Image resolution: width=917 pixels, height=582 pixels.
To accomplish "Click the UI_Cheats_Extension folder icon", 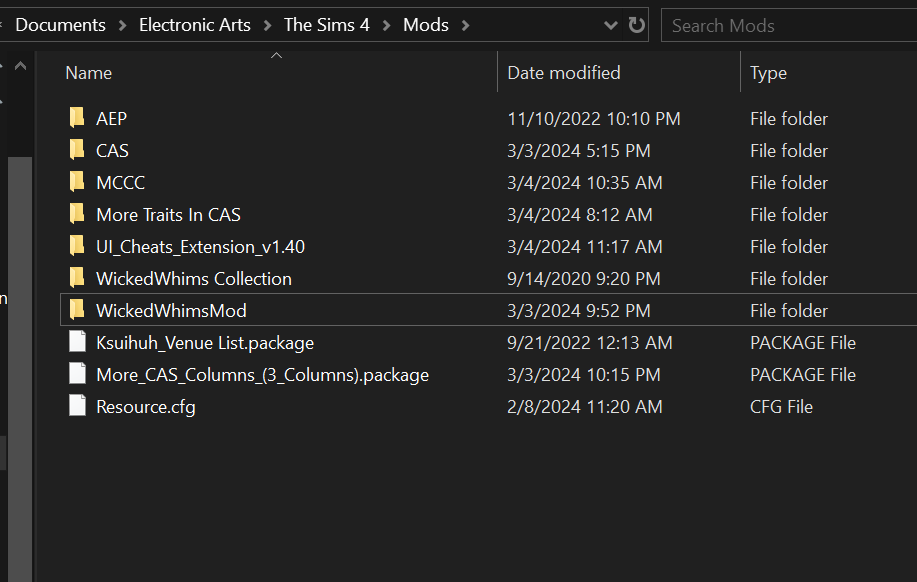I will (x=77, y=246).
